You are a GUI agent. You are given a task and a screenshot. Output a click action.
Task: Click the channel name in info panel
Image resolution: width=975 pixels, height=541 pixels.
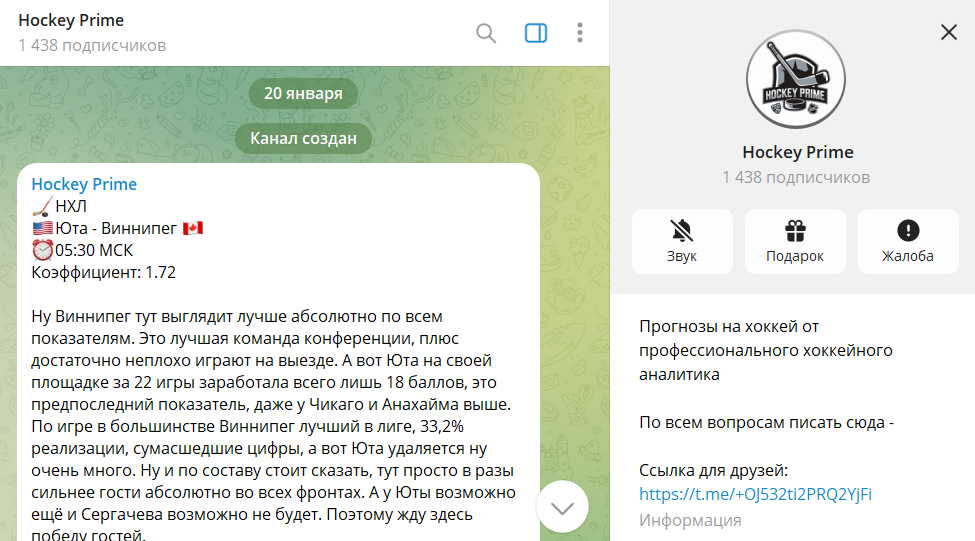point(797,152)
